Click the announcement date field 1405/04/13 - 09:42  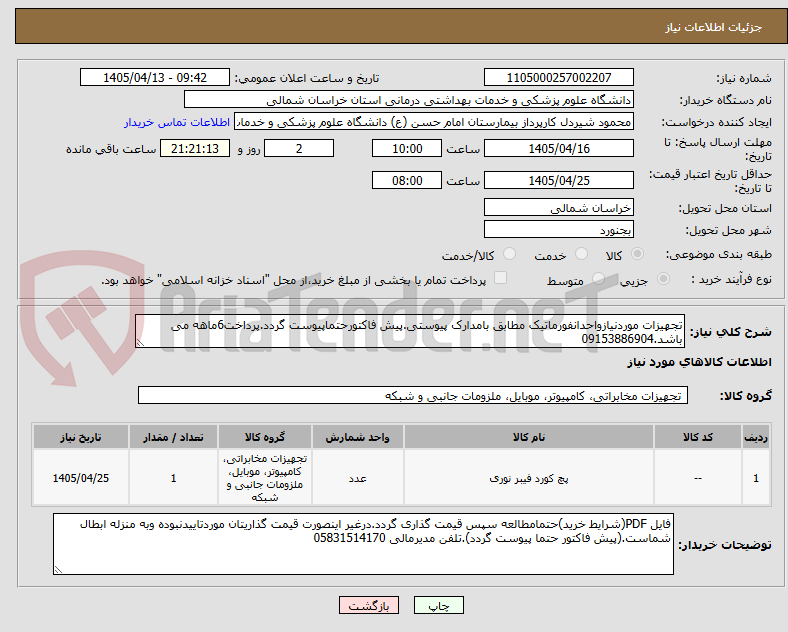pyautogui.click(x=155, y=77)
